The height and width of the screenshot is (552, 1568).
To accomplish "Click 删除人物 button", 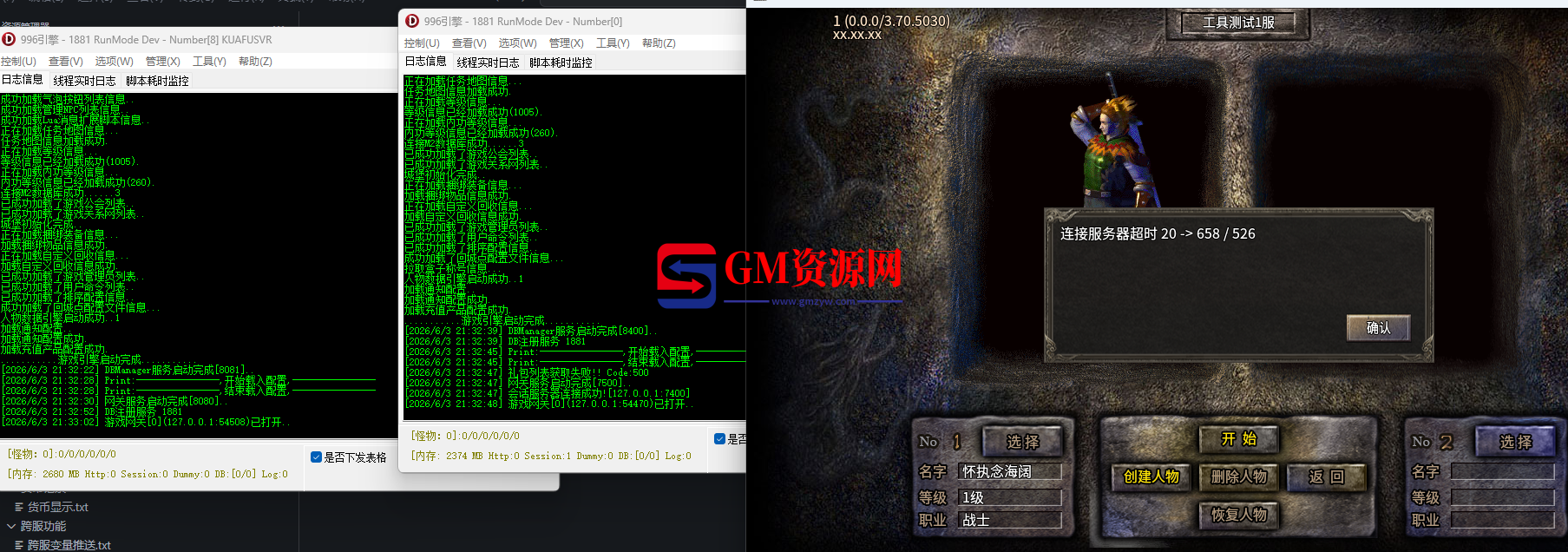I will coord(1238,476).
